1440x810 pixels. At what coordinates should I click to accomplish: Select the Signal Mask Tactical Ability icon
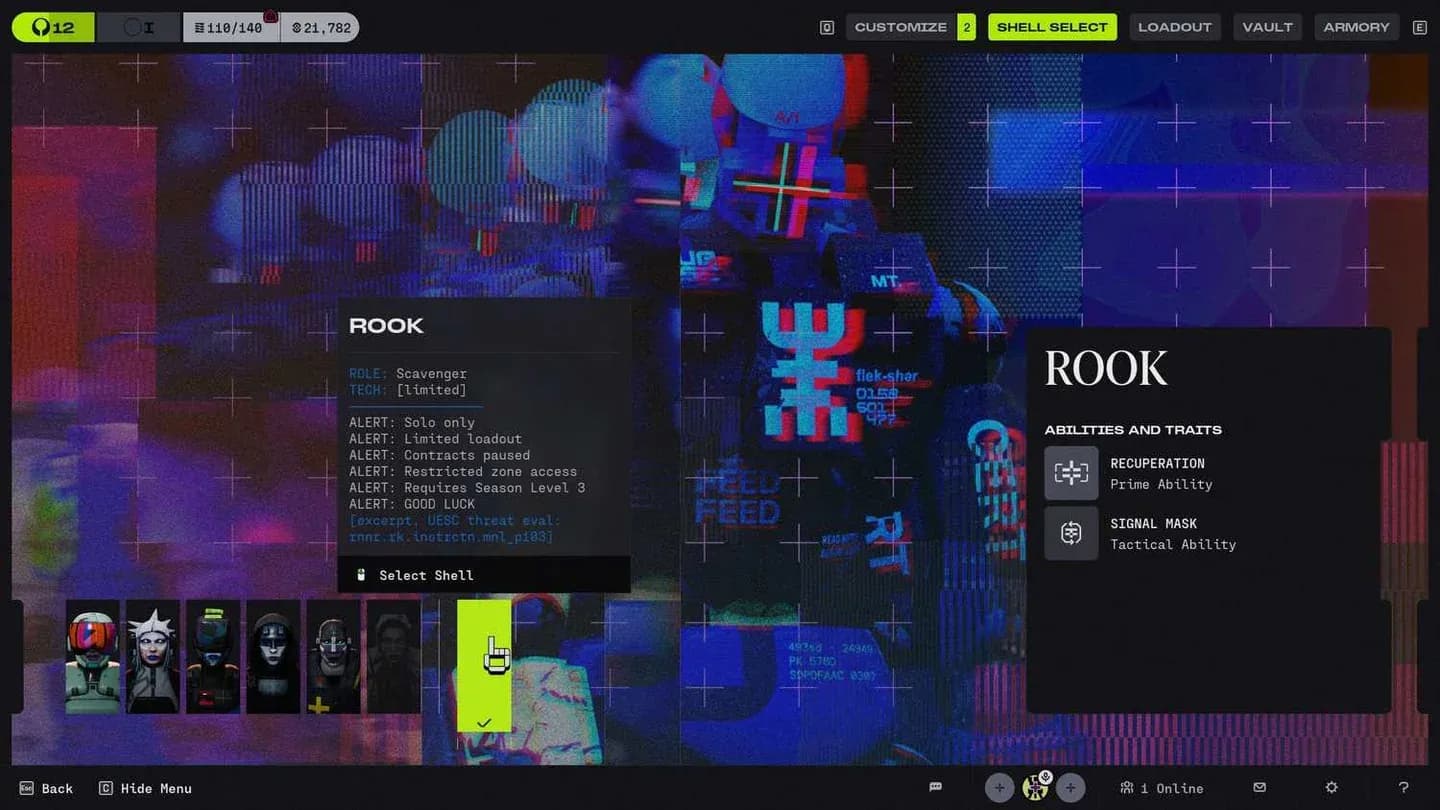[1071, 533]
